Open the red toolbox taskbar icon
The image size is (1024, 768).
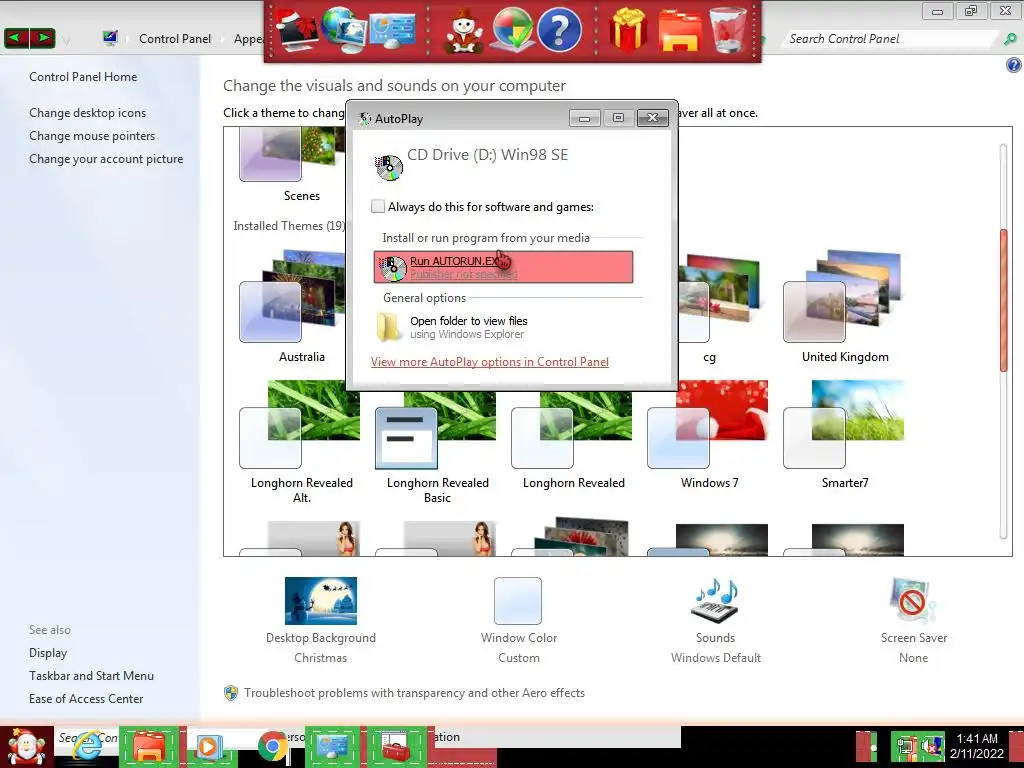pos(396,747)
